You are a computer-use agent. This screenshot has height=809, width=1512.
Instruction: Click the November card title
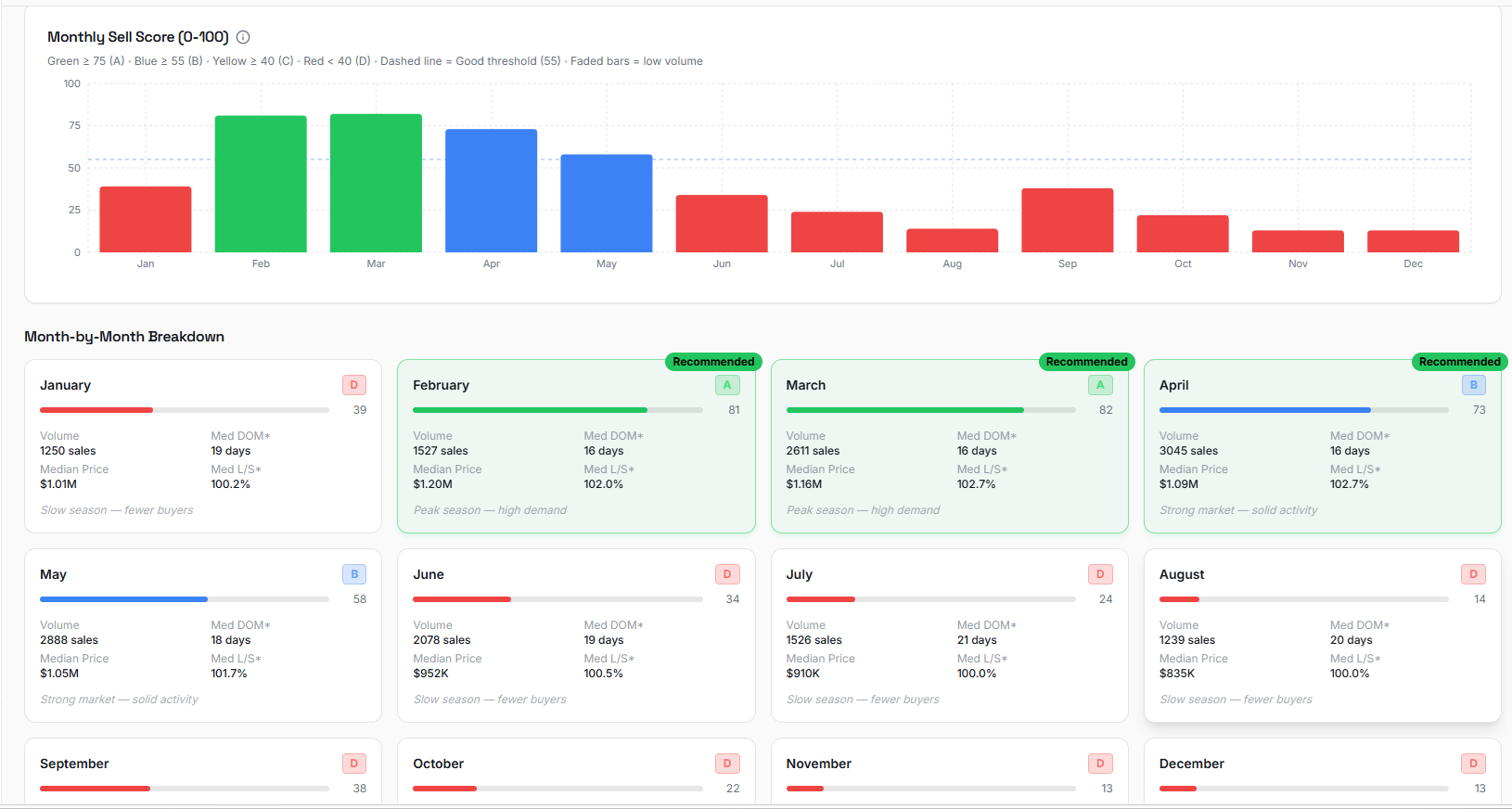pyautogui.click(x=818, y=764)
